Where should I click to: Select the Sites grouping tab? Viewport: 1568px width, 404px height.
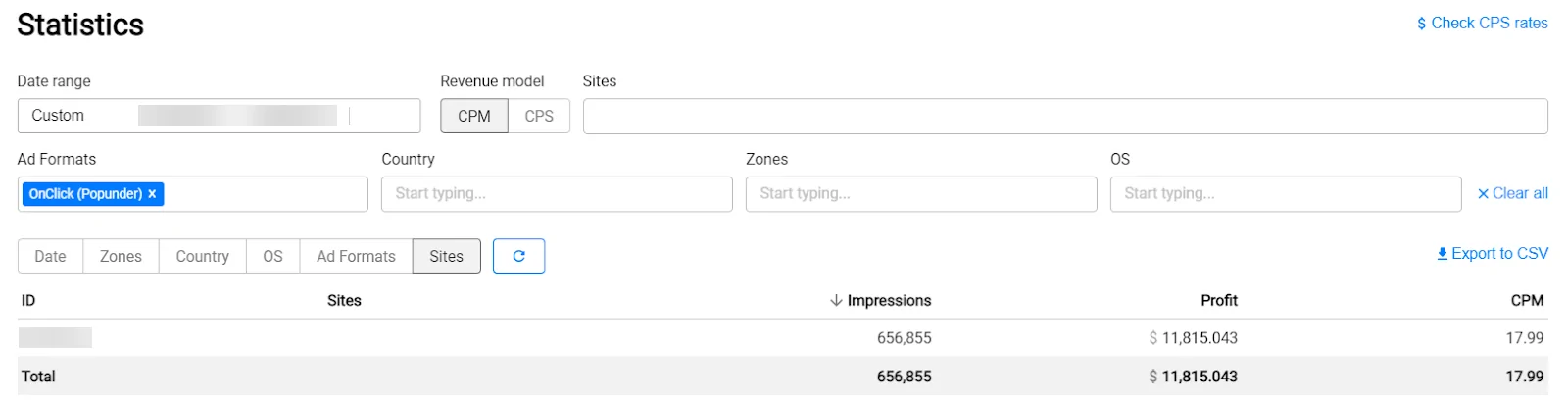coord(447,256)
